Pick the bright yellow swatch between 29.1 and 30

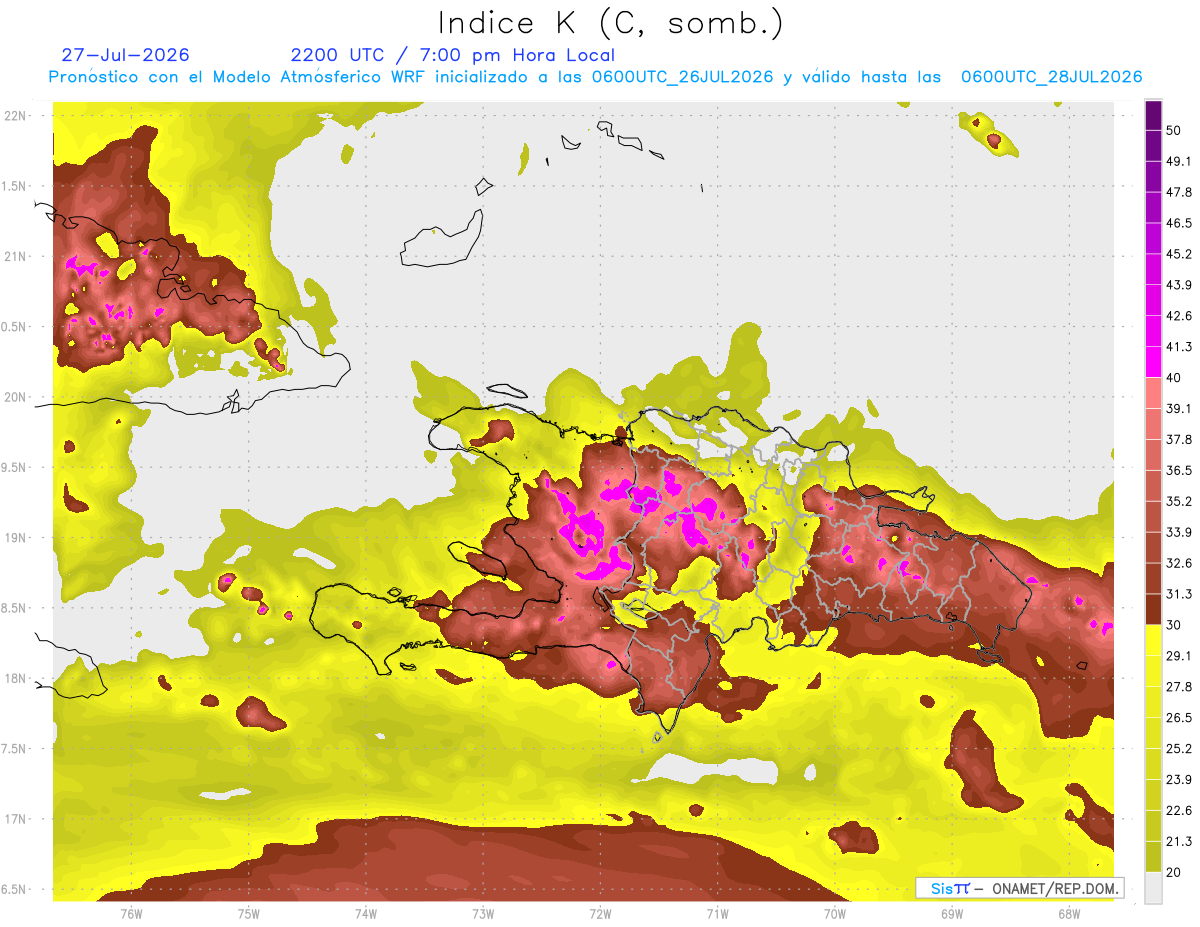pyautogui.click(x=1153, y=640)
